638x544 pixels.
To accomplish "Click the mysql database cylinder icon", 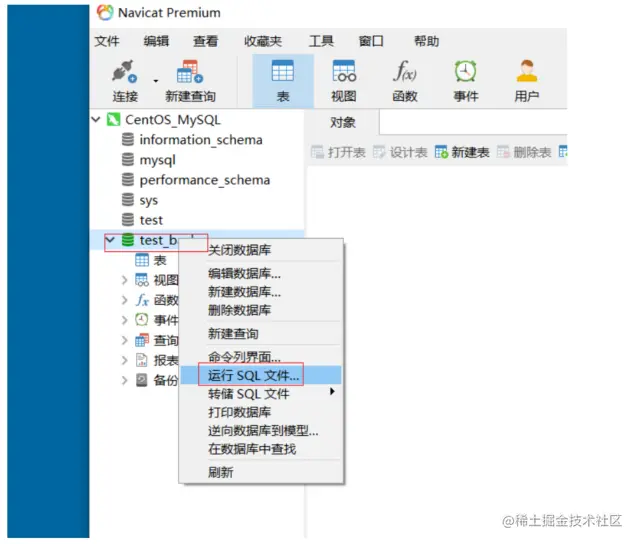I will pyautogui.click(x=128, y=159).
